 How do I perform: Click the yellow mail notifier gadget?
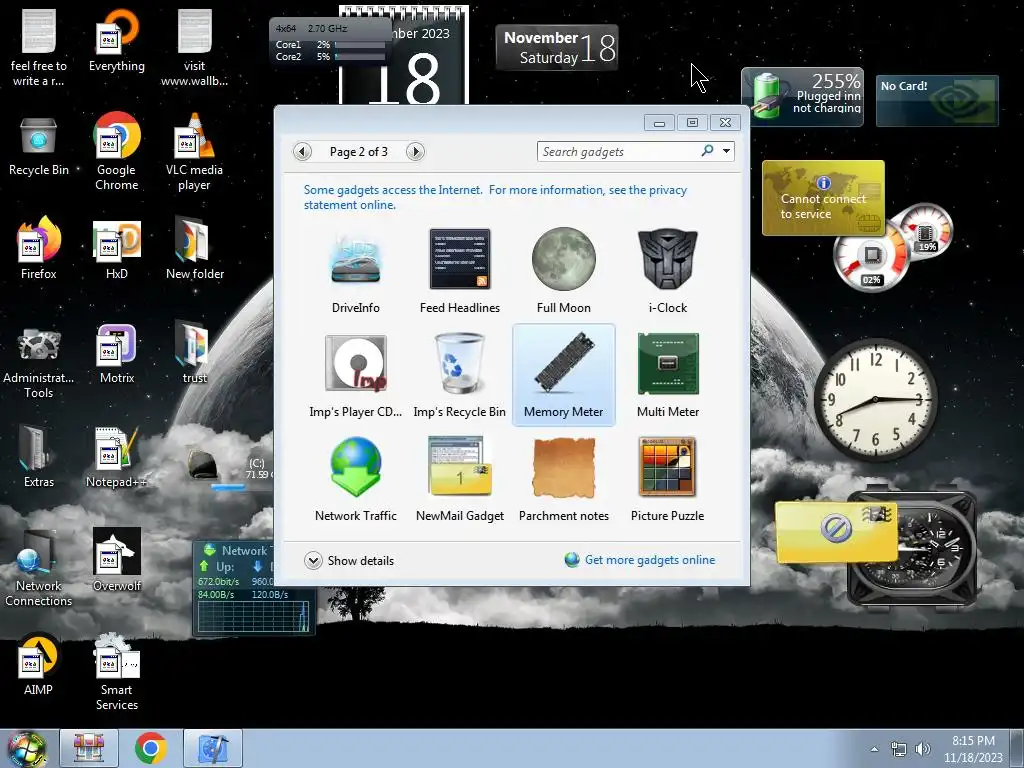click(x=836, y=532)
